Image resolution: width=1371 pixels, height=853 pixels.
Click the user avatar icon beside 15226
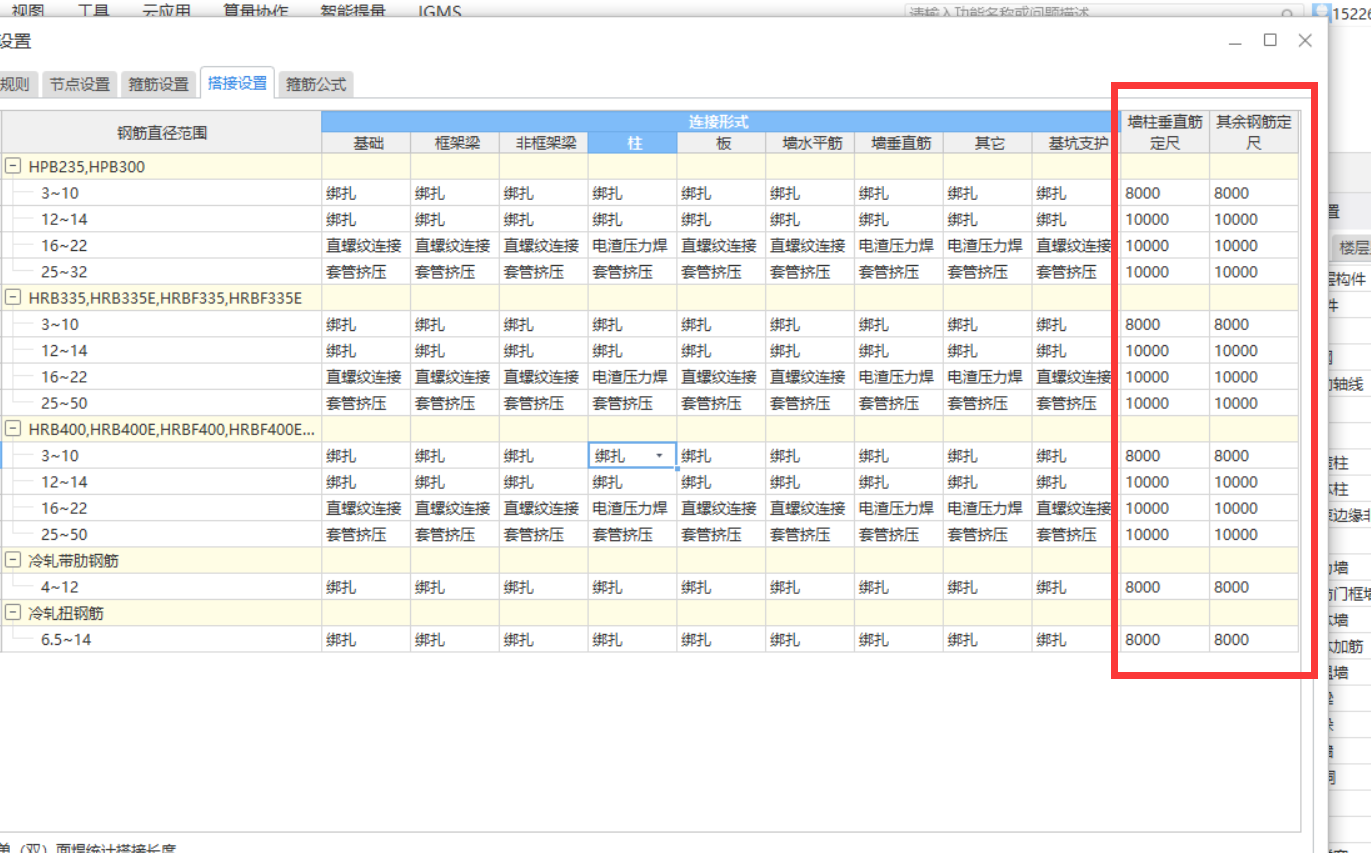pos(1320,12)
